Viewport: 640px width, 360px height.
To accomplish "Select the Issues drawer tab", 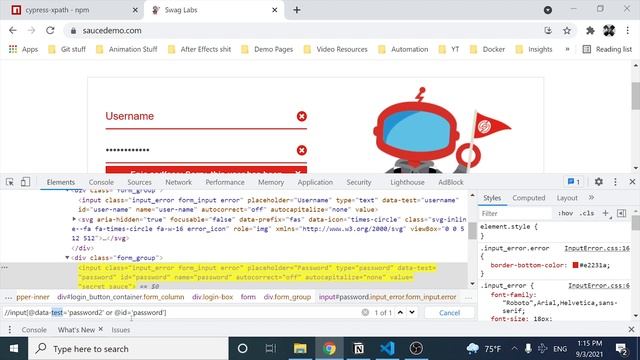I will (121, 330).
